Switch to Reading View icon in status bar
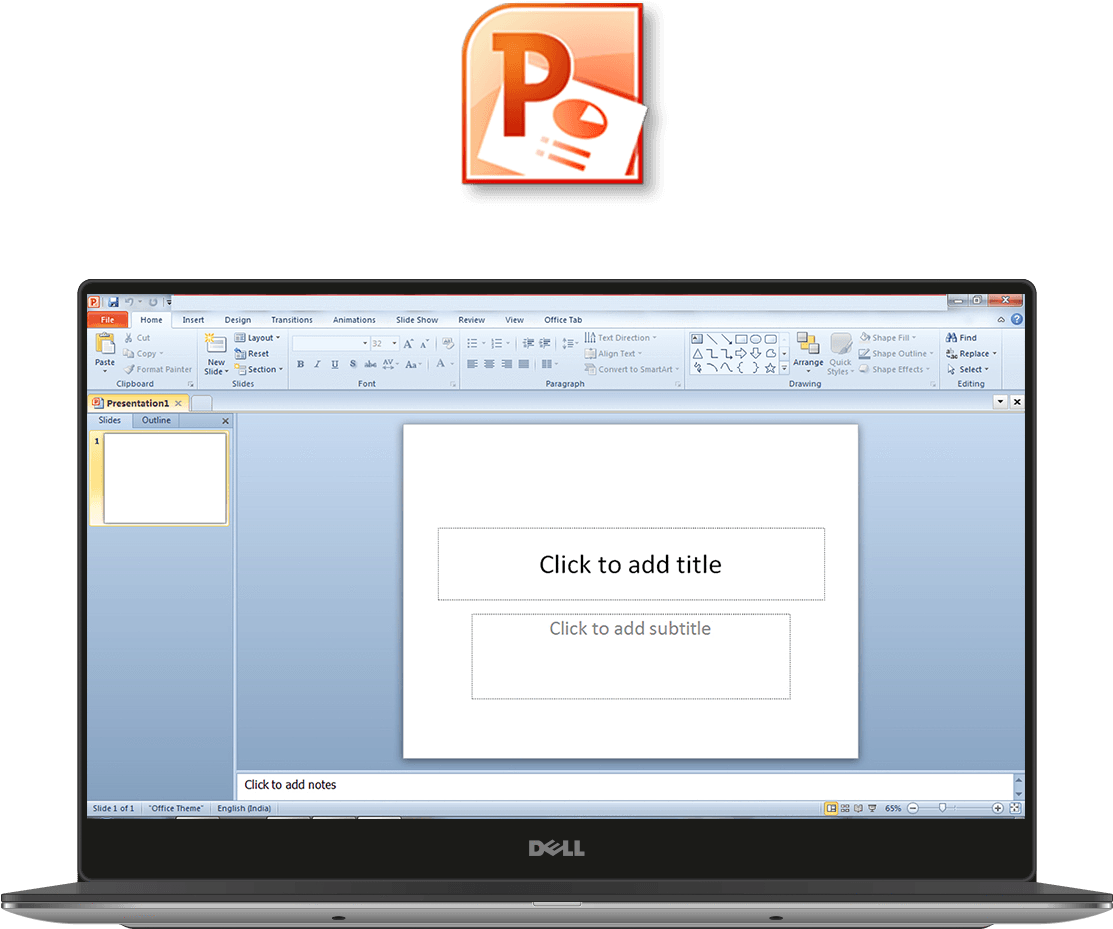The image size is (1113, 929). (x=858, y=808)
